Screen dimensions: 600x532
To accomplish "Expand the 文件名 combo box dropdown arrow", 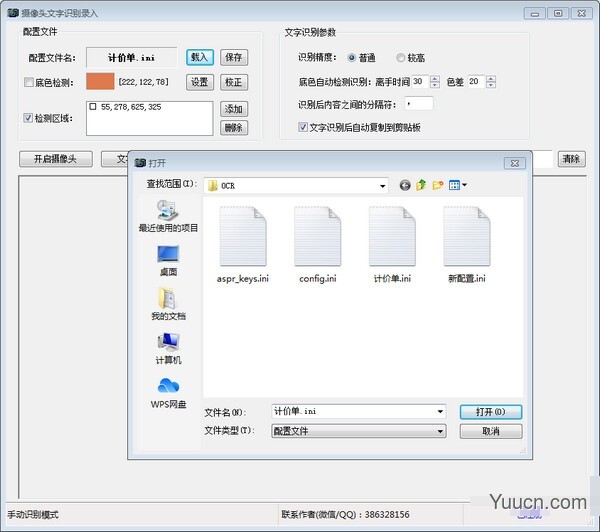I will click(x=440, y=412).
